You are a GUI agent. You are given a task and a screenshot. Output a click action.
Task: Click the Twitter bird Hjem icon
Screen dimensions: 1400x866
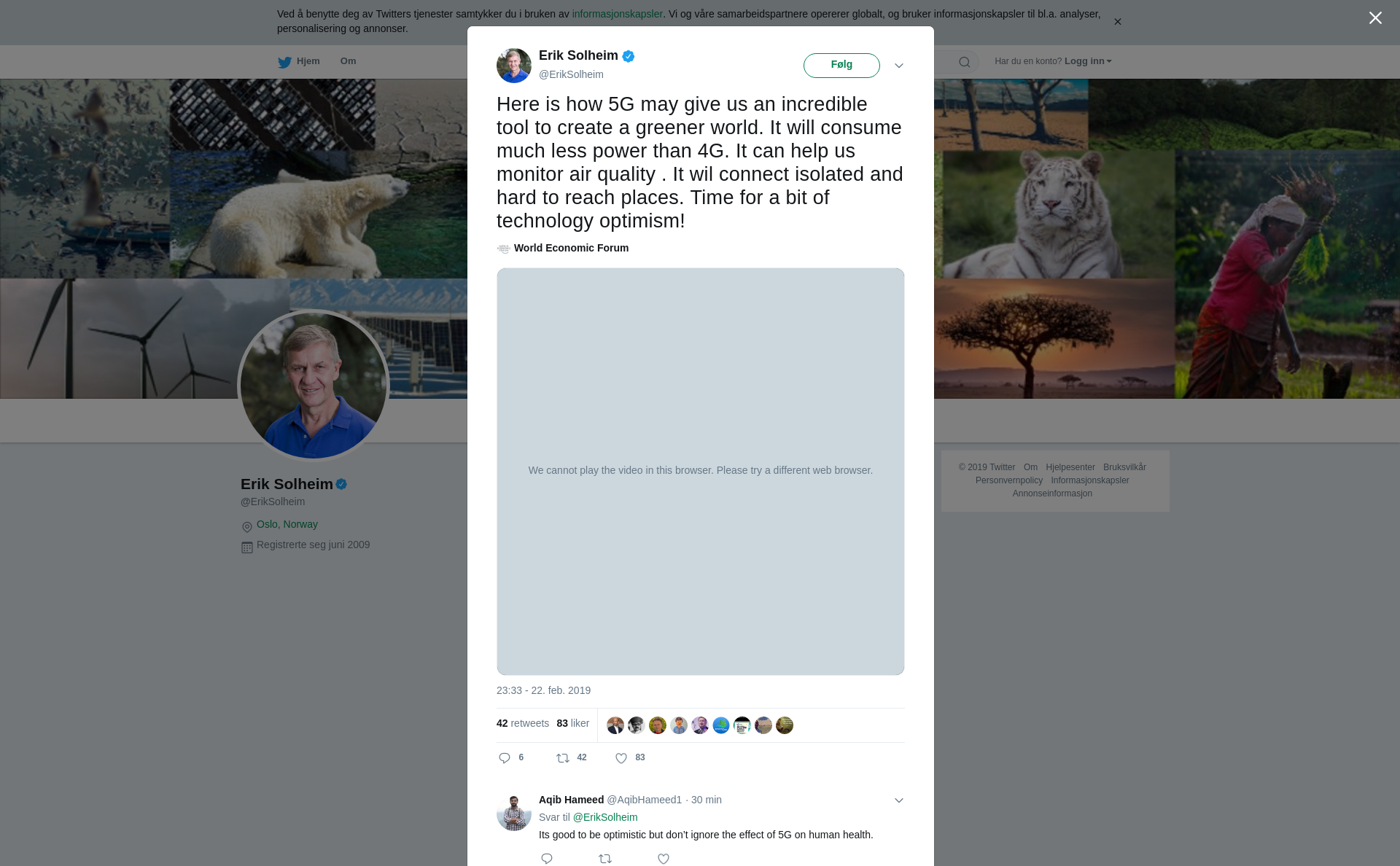tap(284, 62)
